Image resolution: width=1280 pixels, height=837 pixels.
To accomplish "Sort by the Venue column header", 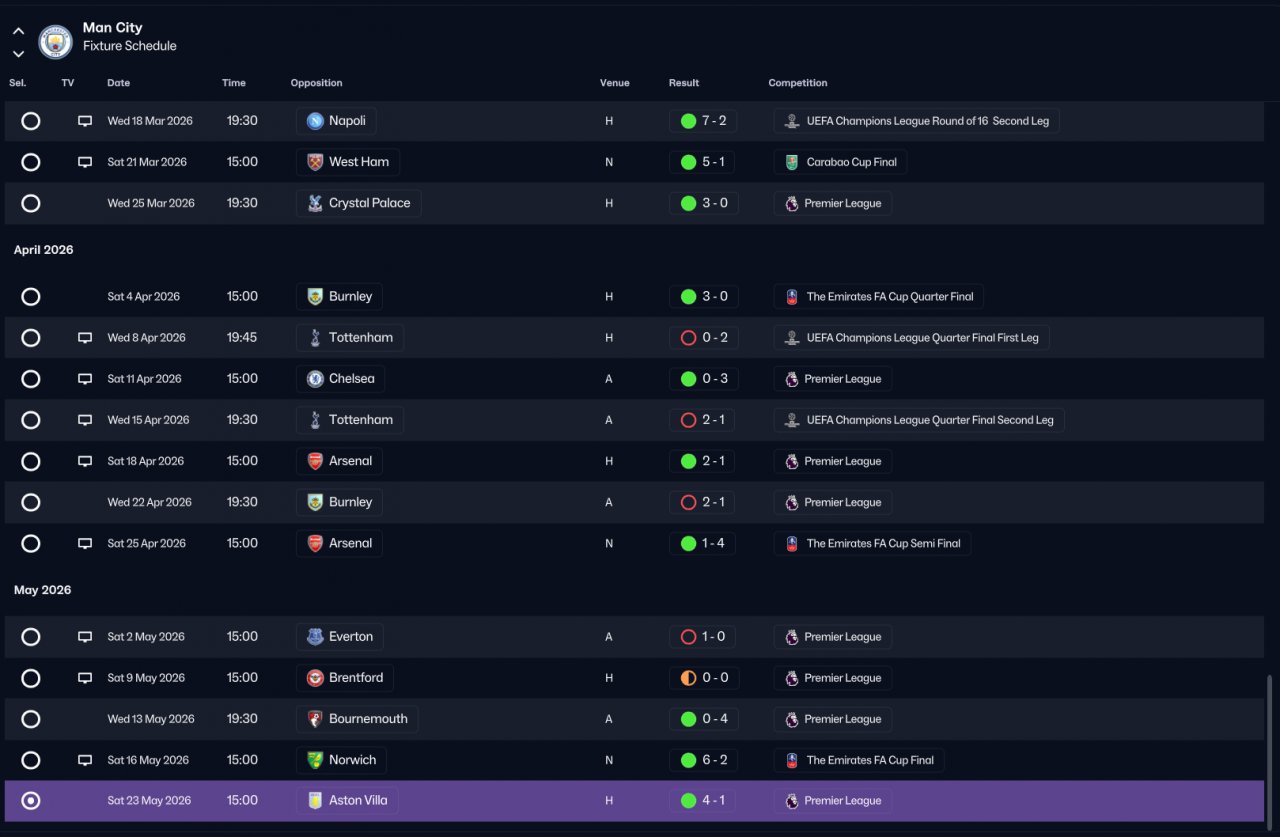I will click(614, 83).
